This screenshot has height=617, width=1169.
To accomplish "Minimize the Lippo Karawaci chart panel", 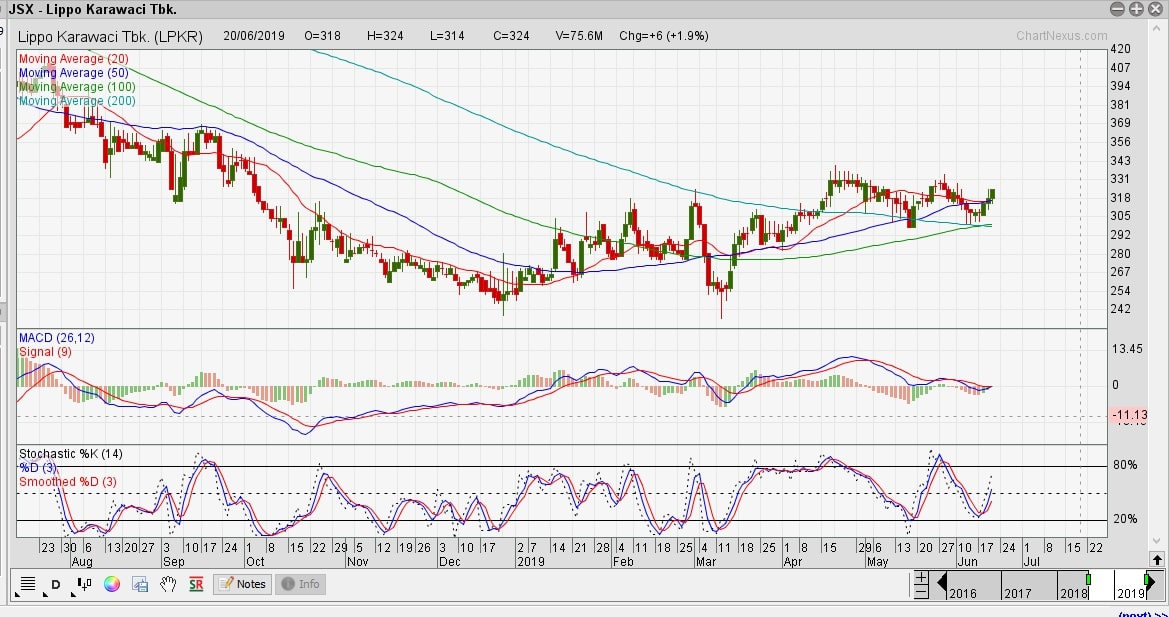I will (1117, 10).
